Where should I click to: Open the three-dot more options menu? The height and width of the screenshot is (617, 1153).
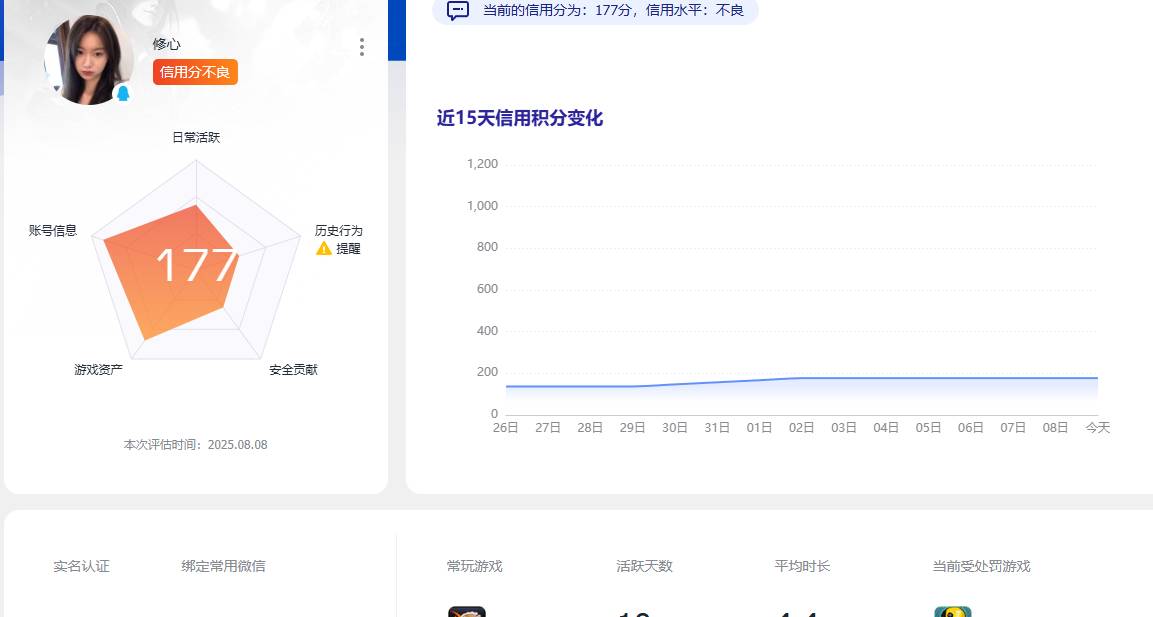click(x=361, y=47)
